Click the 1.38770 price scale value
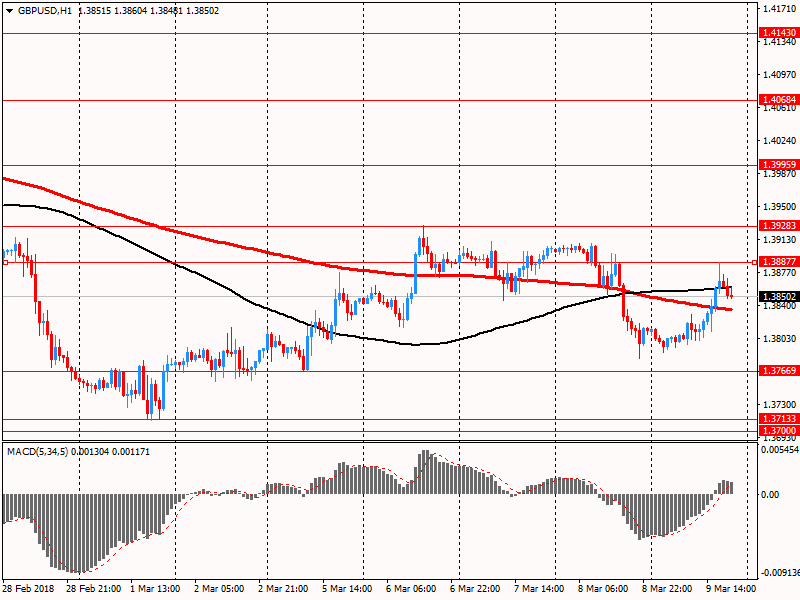Viewport: 800px width, 600px height. click(779, 272)
